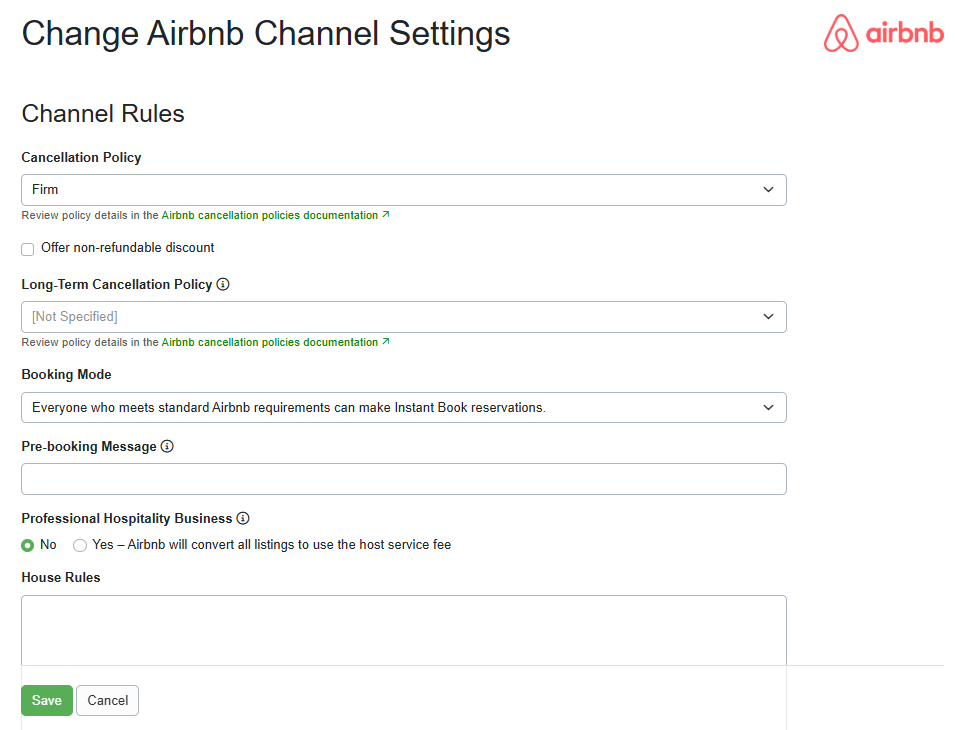Open the Cancellation Policy dropdown showing Firm

pos(403,189)
